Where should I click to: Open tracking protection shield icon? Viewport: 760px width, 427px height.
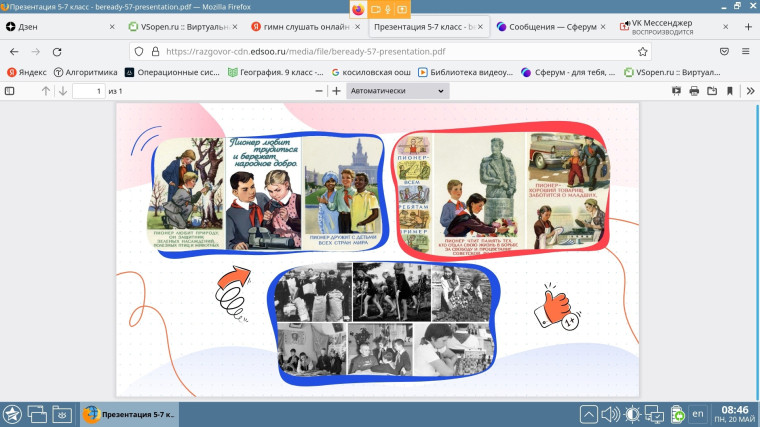[139, 51]
